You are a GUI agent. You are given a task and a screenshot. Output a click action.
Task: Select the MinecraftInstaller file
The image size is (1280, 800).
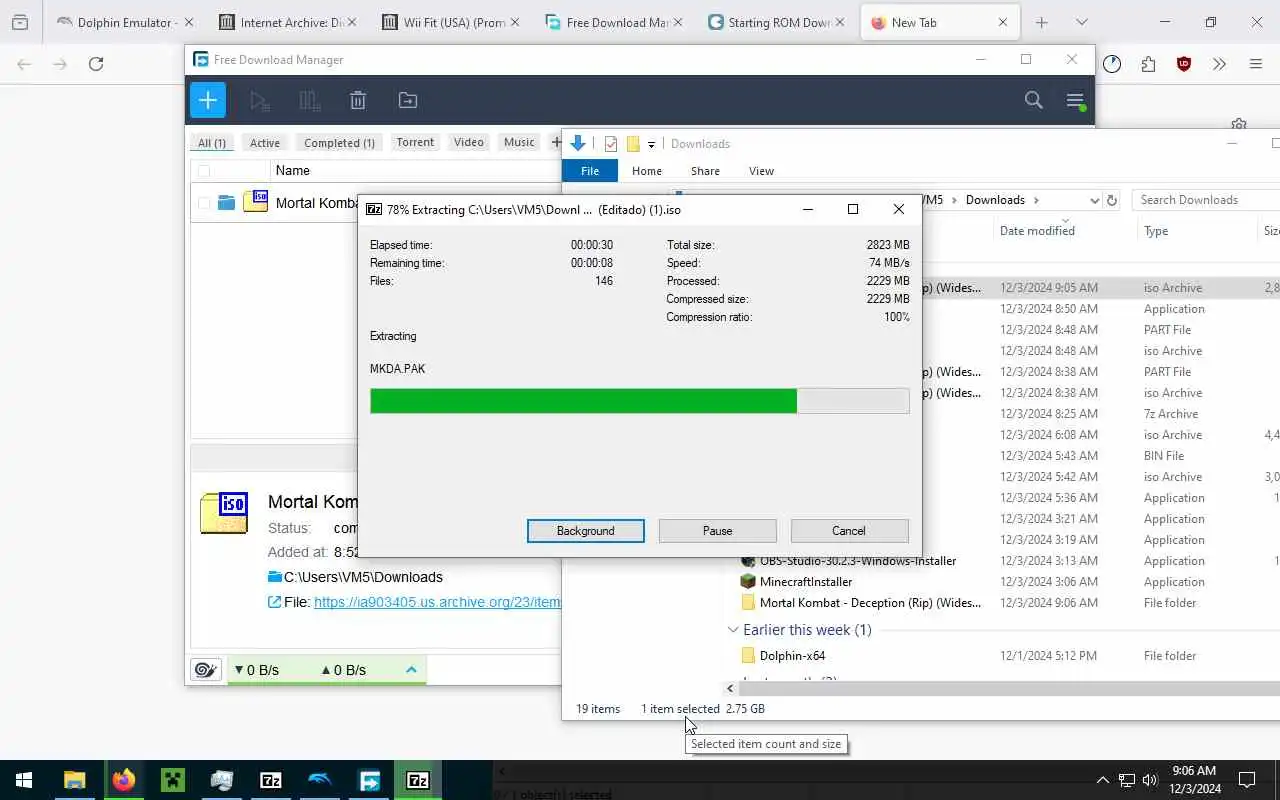[x=806, y=582]
